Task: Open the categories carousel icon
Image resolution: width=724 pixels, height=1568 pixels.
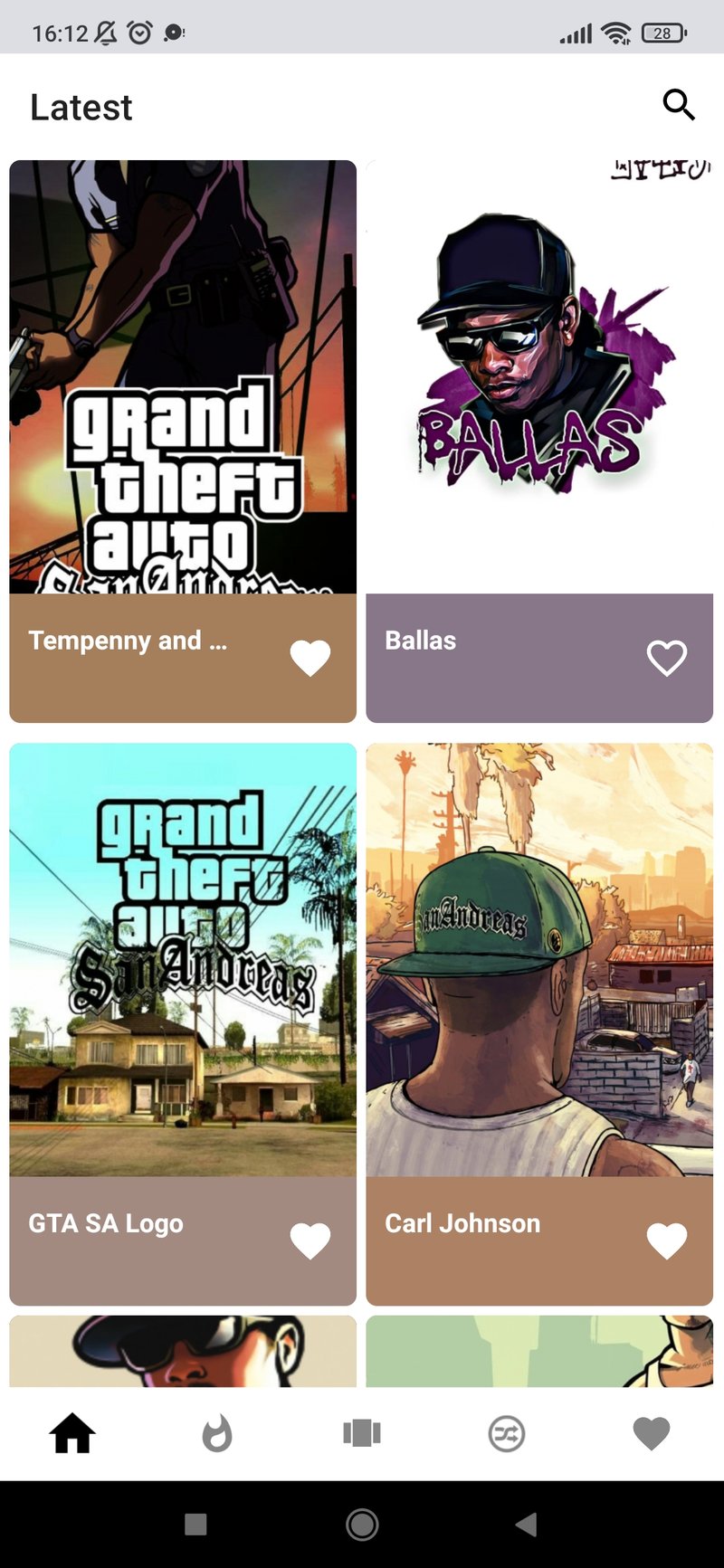Action: [x=362, y=1433]
